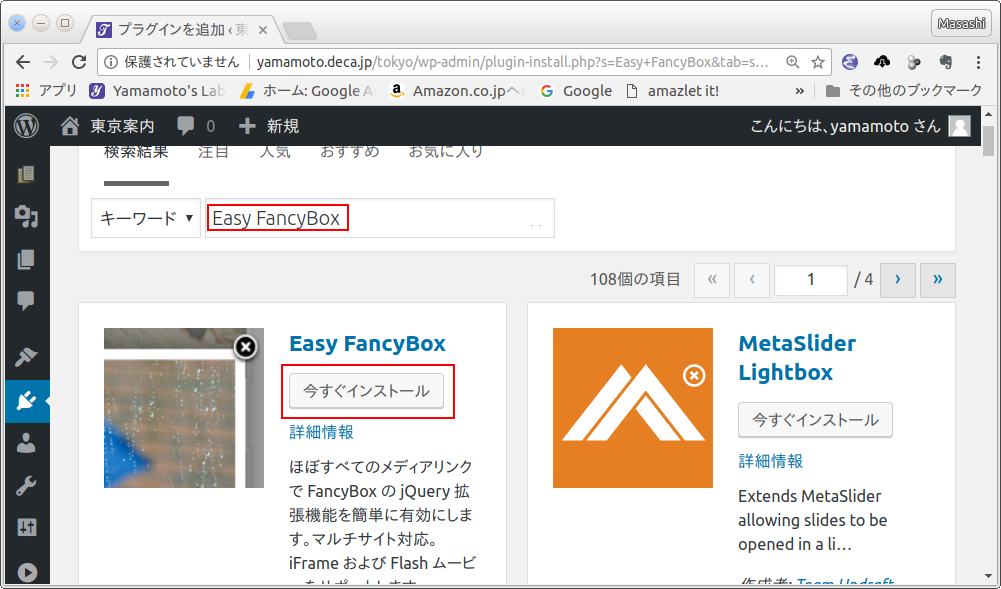
Task: Open 詳細情報 for MetaSlider Lightbox
Action: coord(771,461)
